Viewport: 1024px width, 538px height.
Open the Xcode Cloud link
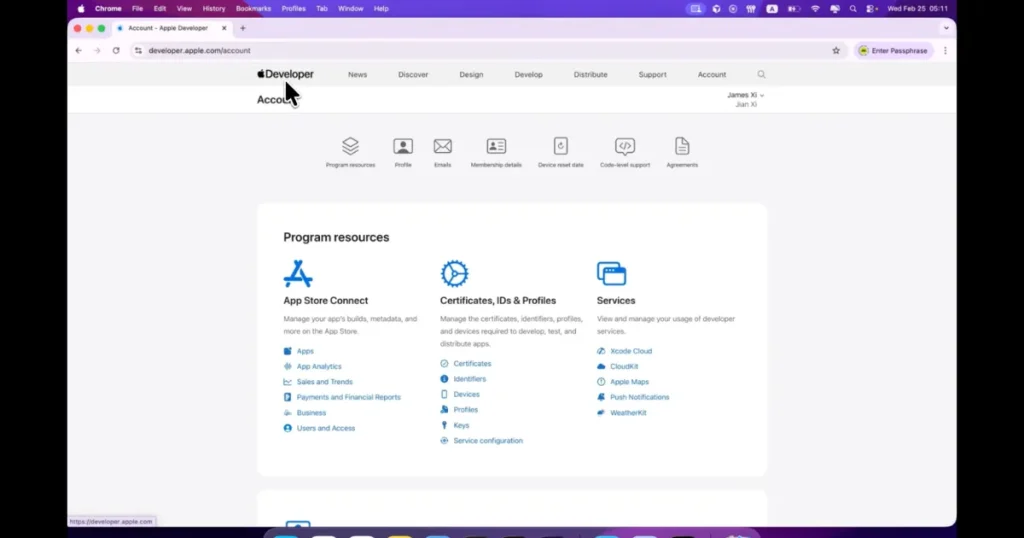[631, 351]
